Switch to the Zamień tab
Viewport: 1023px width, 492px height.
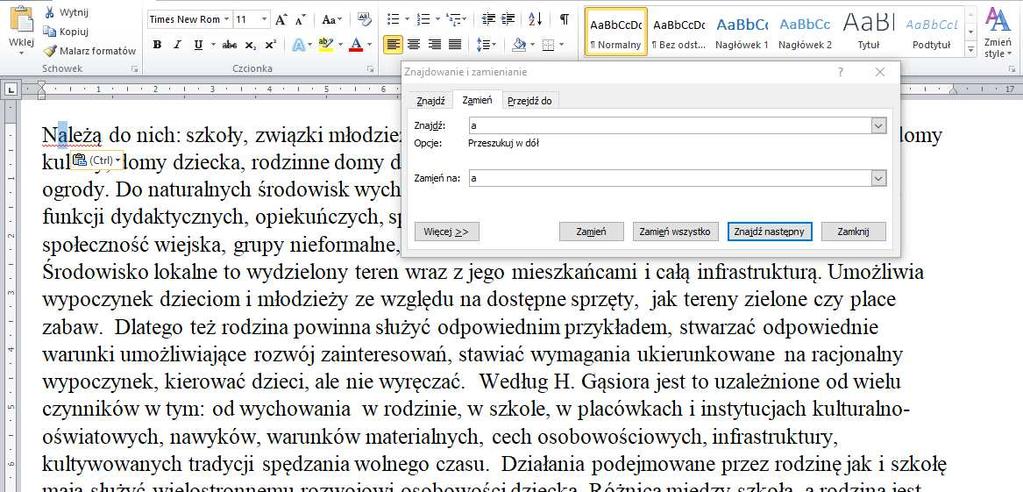(x=477, y=100)
